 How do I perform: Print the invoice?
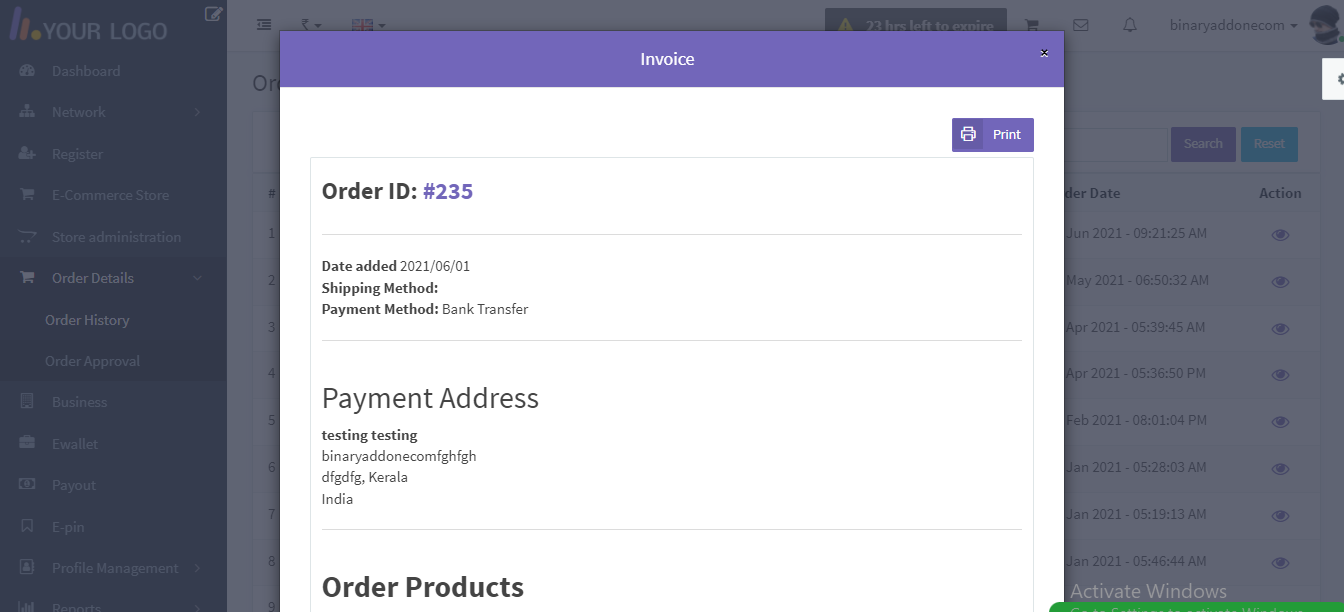point(993,135)
